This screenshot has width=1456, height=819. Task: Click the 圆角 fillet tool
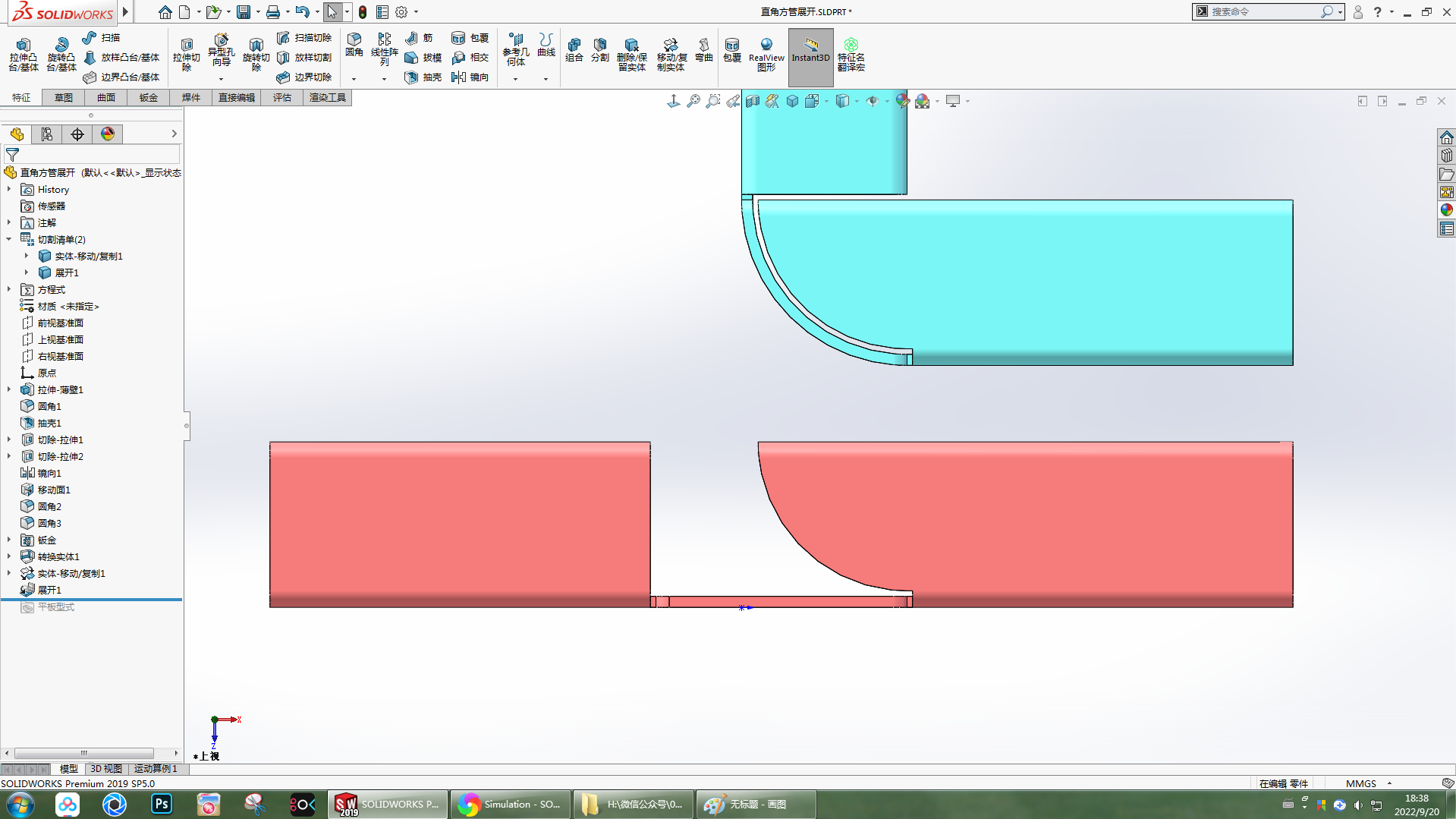[354, 46]
